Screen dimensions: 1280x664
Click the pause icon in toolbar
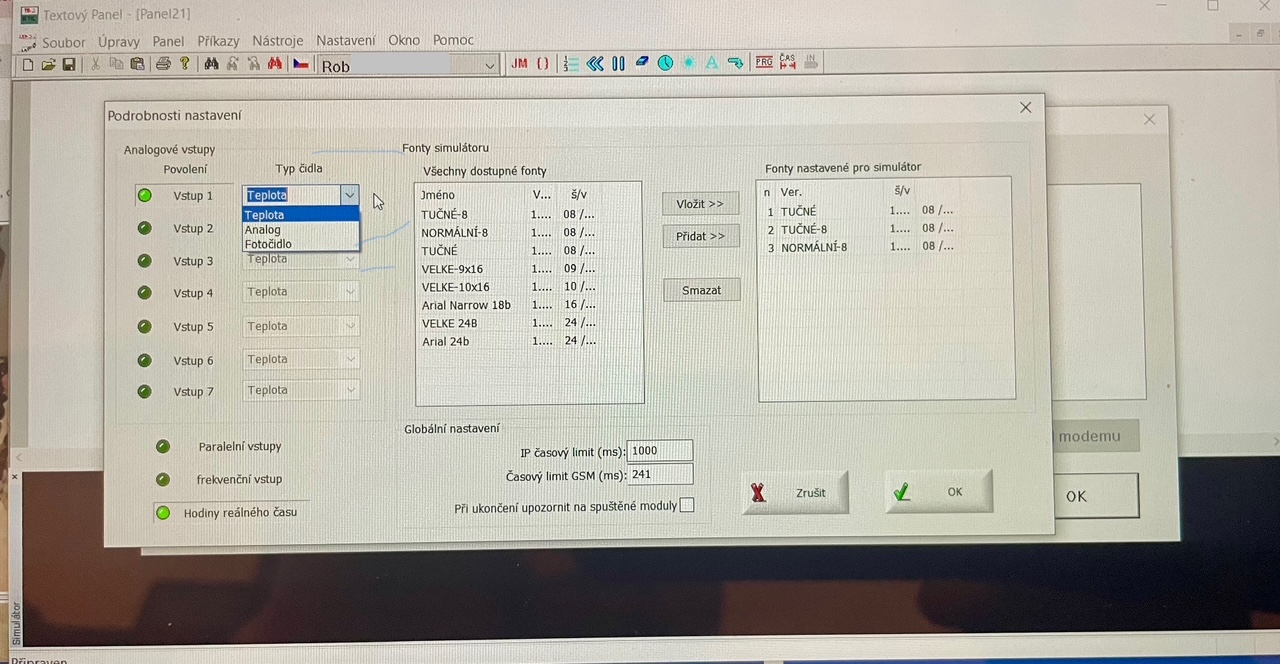pyautogui.click(x=618, y=63)
